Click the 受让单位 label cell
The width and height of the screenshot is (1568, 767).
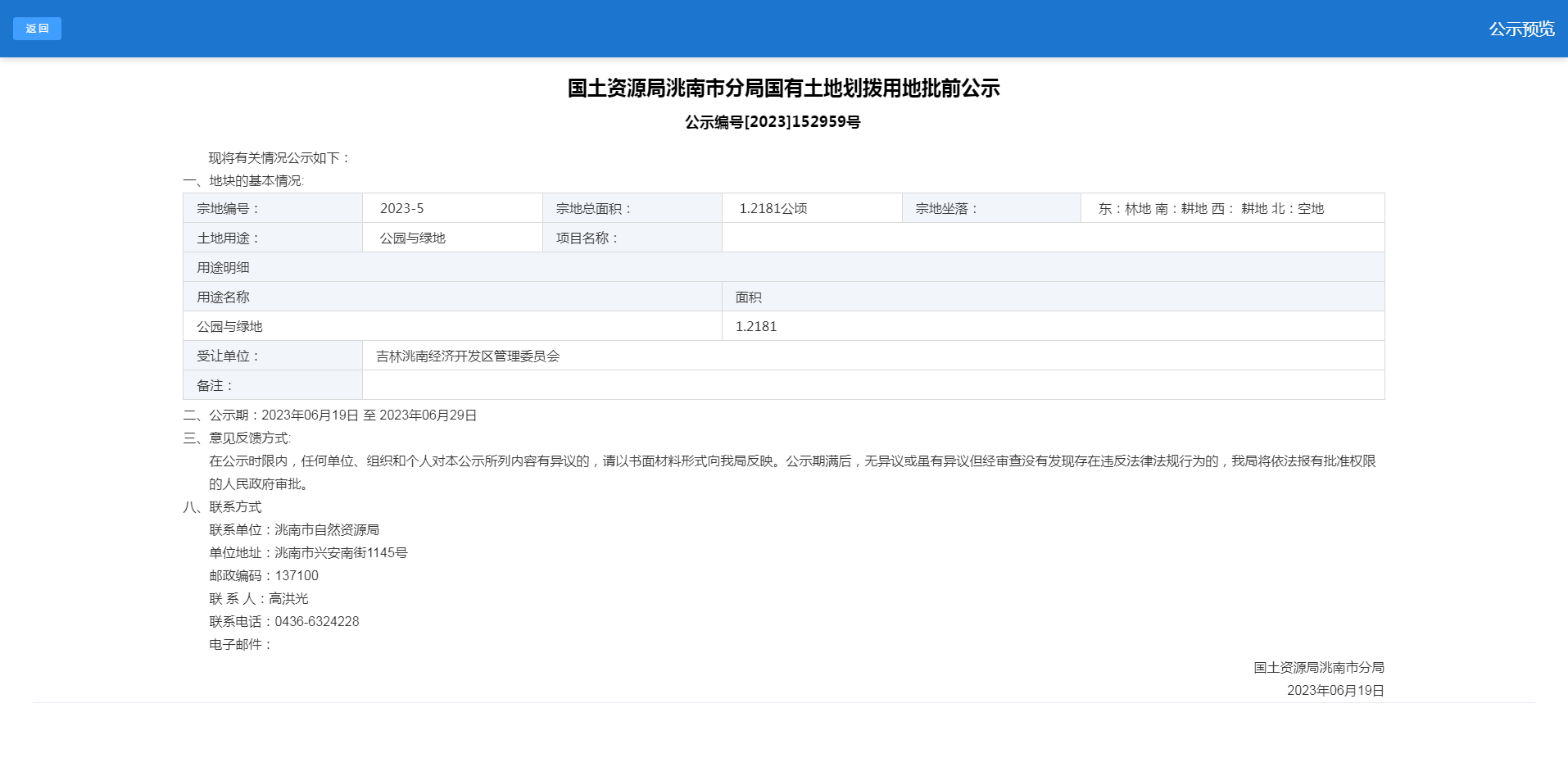point(273,356)
